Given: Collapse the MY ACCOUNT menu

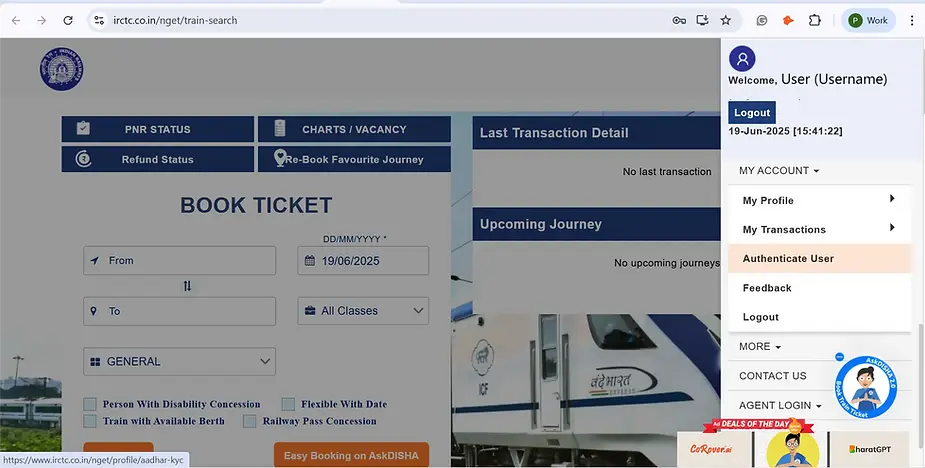Looking at the screenshot, I should pos(779,171).
